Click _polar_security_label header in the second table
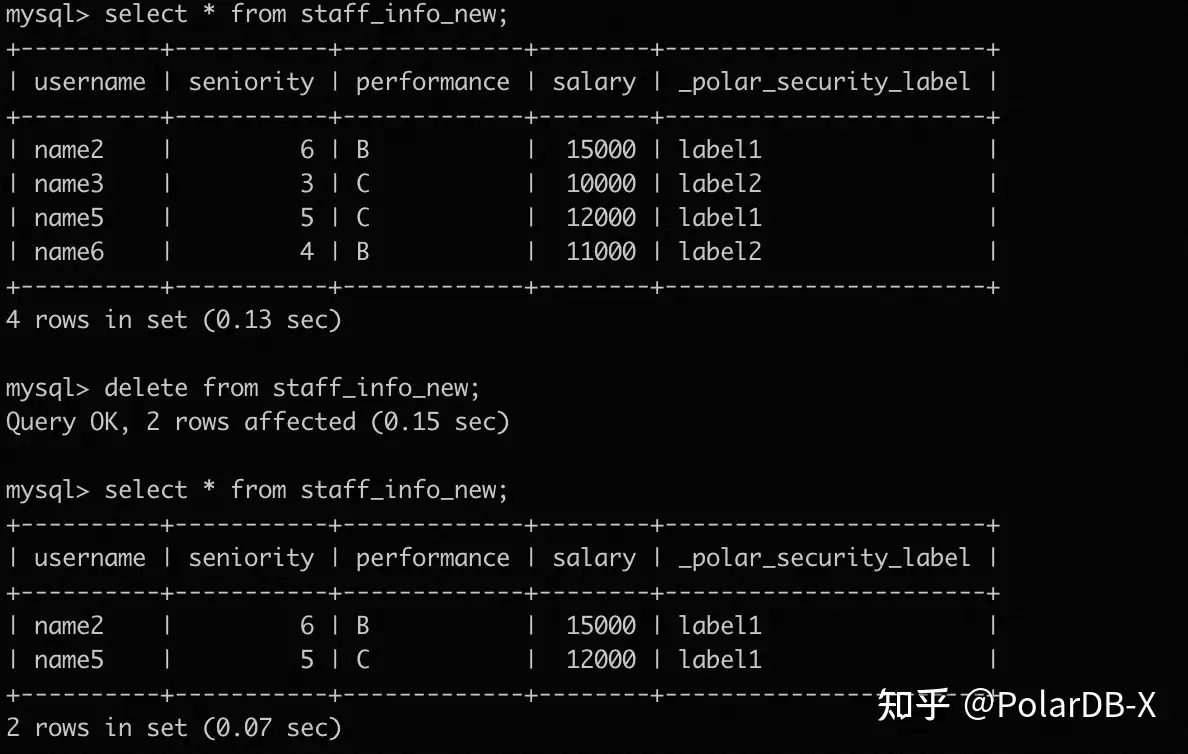This screenshot has height=754, width=1188. (x=824, y=558)
